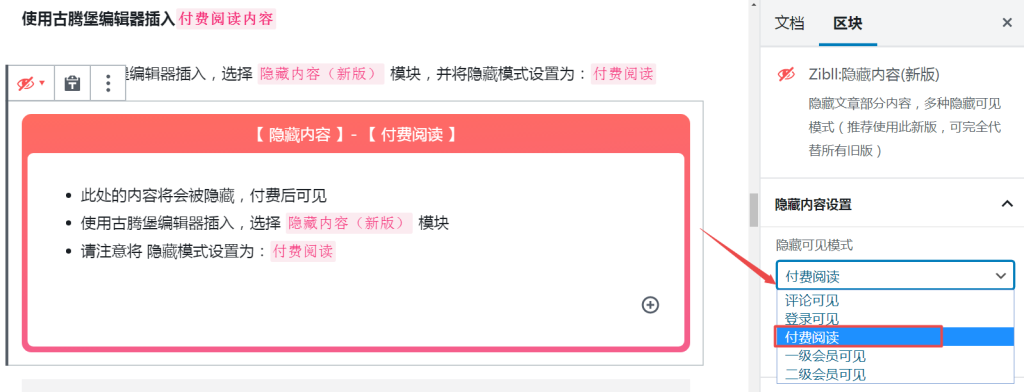The width and height of the screenshot is (1024, 392).
Task: Open the clipboard icon in block toolbar
Action: (x=72, y=83)
